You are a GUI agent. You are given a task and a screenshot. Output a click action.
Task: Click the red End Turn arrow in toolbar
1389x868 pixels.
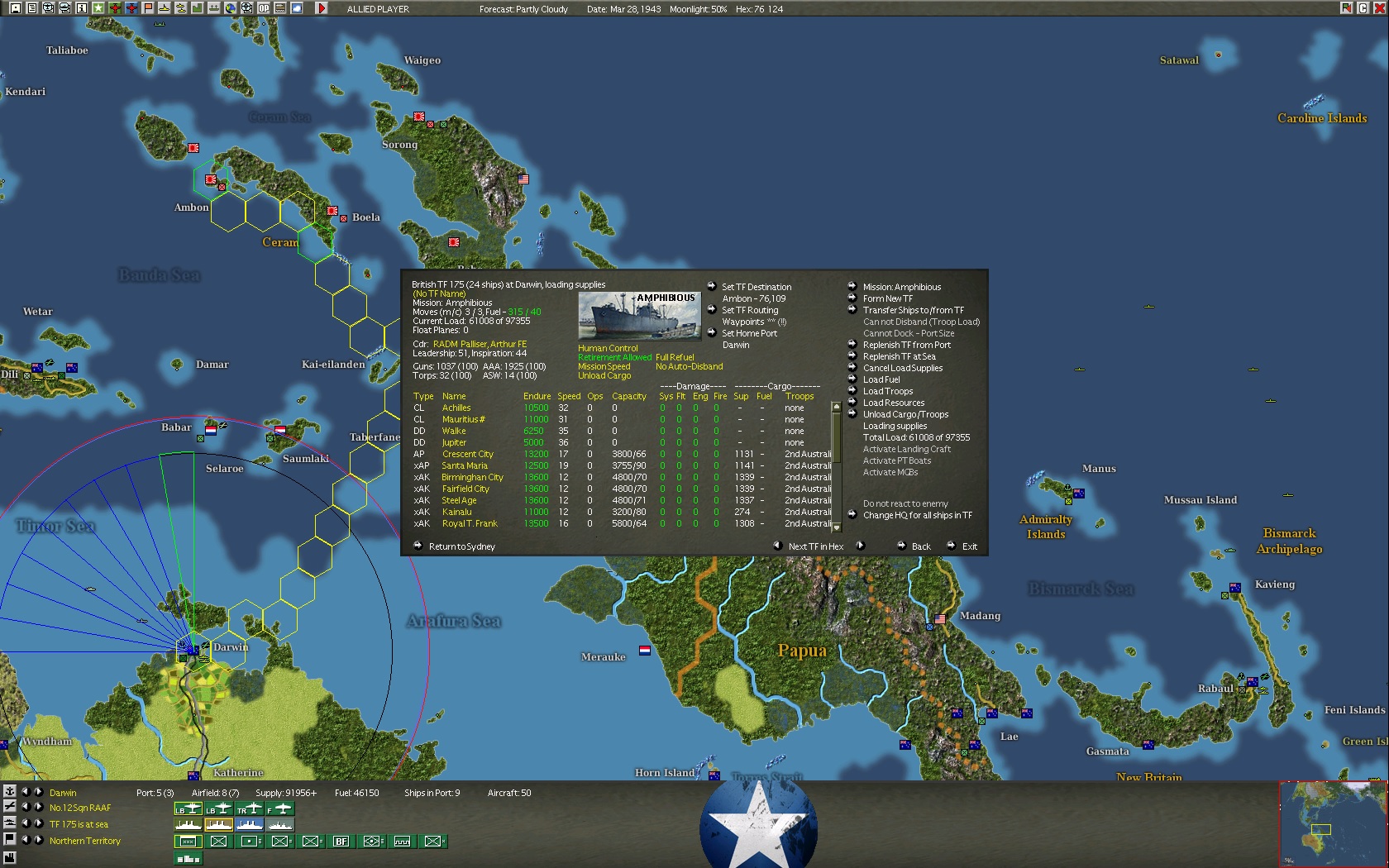pyautogui.click(x=322, y=8)
